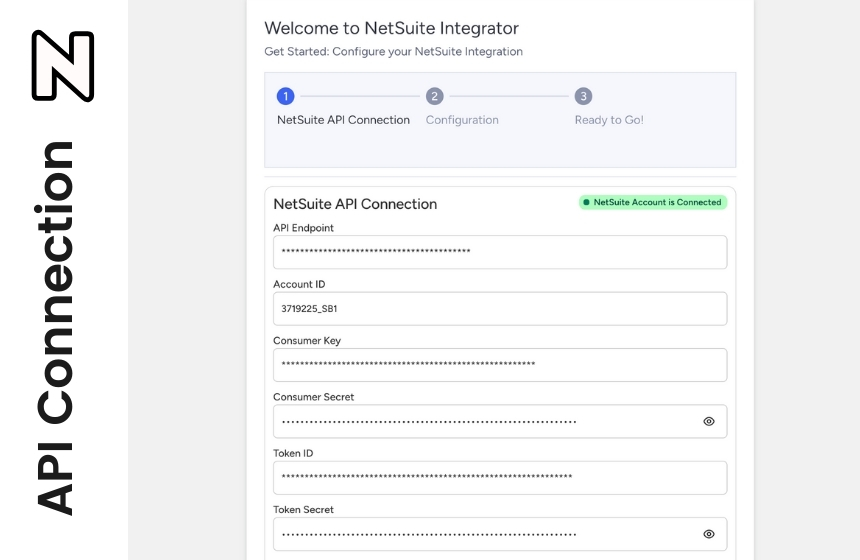The width and height of the screenshot is (860, 560).
Task: Click the N logo icon
Action: click(63, 66)
